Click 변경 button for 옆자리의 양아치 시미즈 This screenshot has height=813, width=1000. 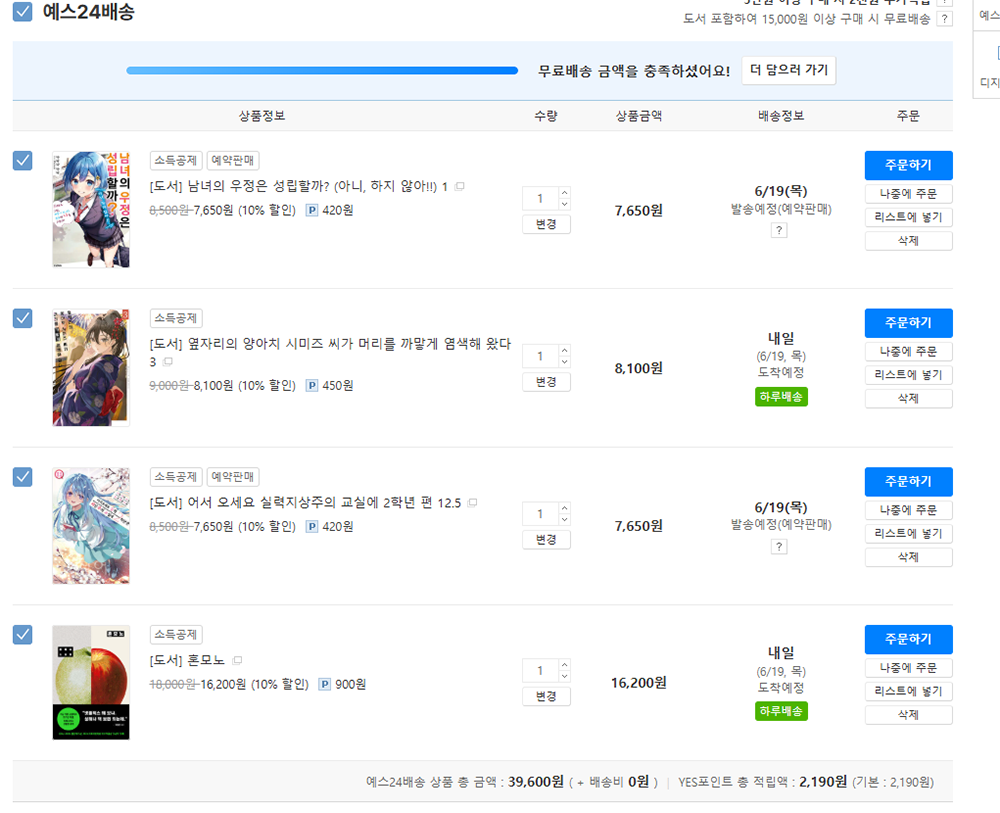click(546, 382)
